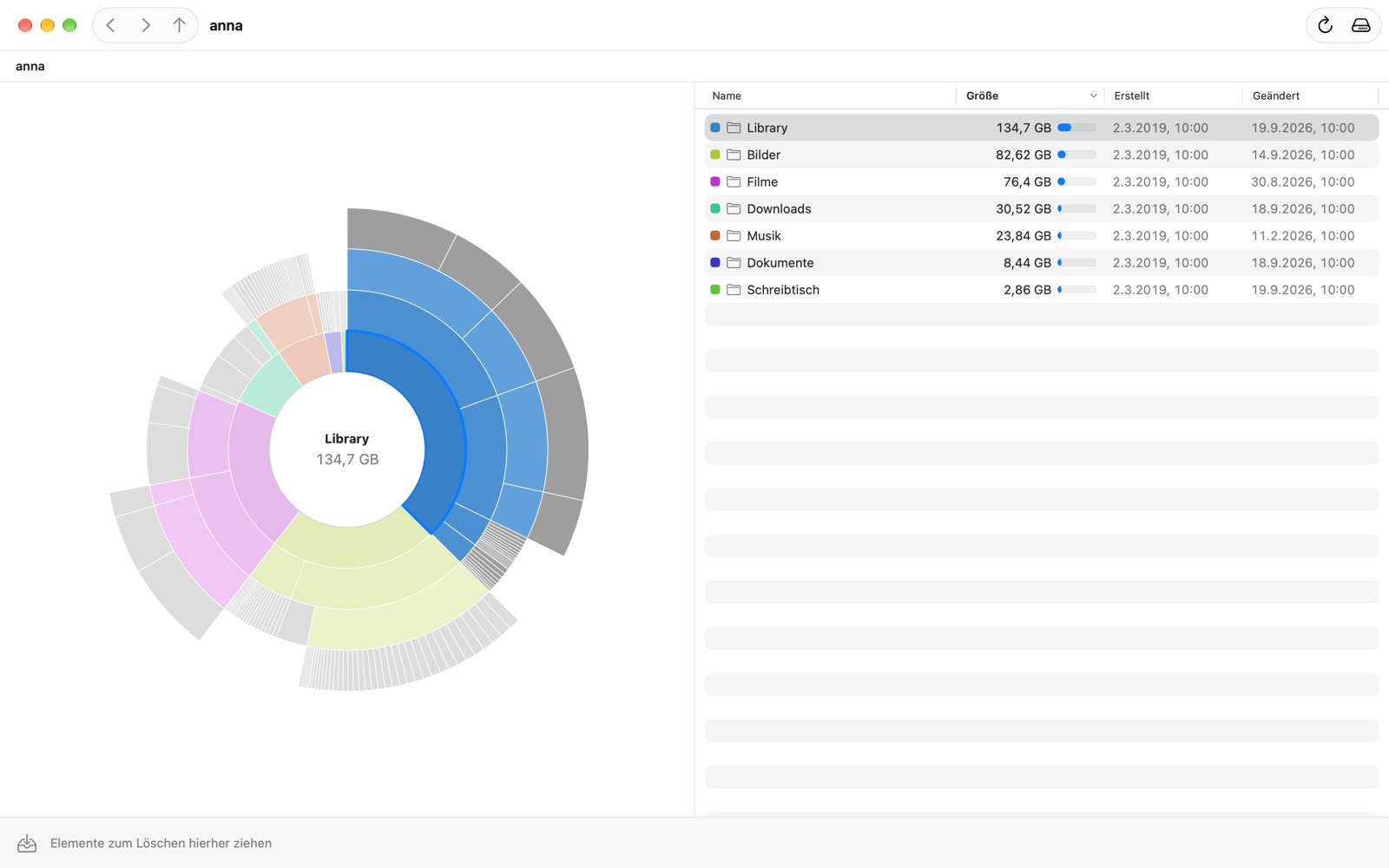Select the anna breadcrumb in path bar

coord(30,66)
